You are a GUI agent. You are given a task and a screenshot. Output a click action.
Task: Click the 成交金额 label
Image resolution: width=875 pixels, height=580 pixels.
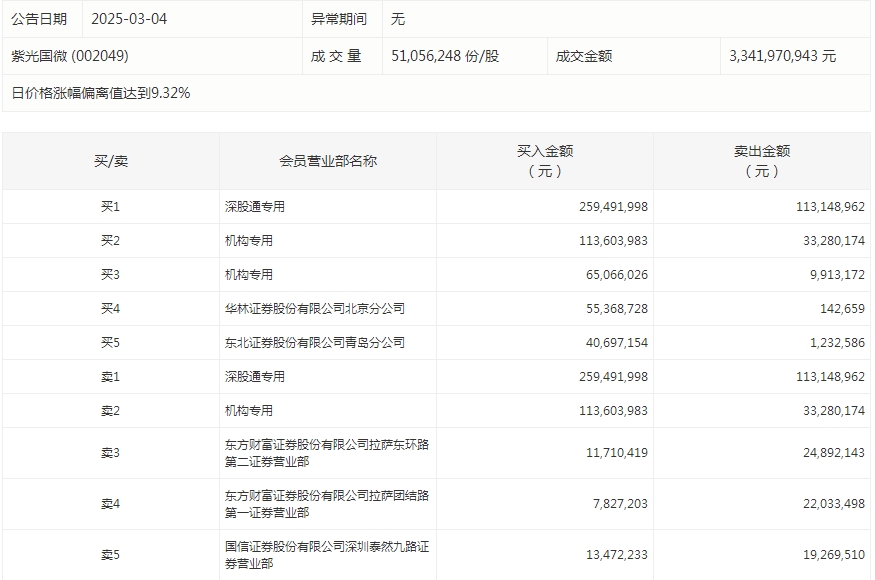point(584,56)
